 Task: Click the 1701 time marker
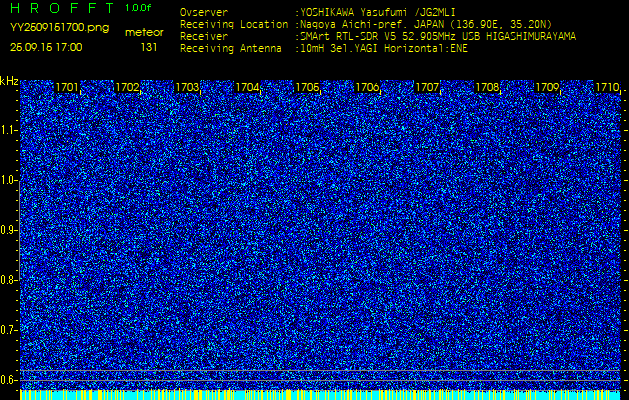(67, 87)
